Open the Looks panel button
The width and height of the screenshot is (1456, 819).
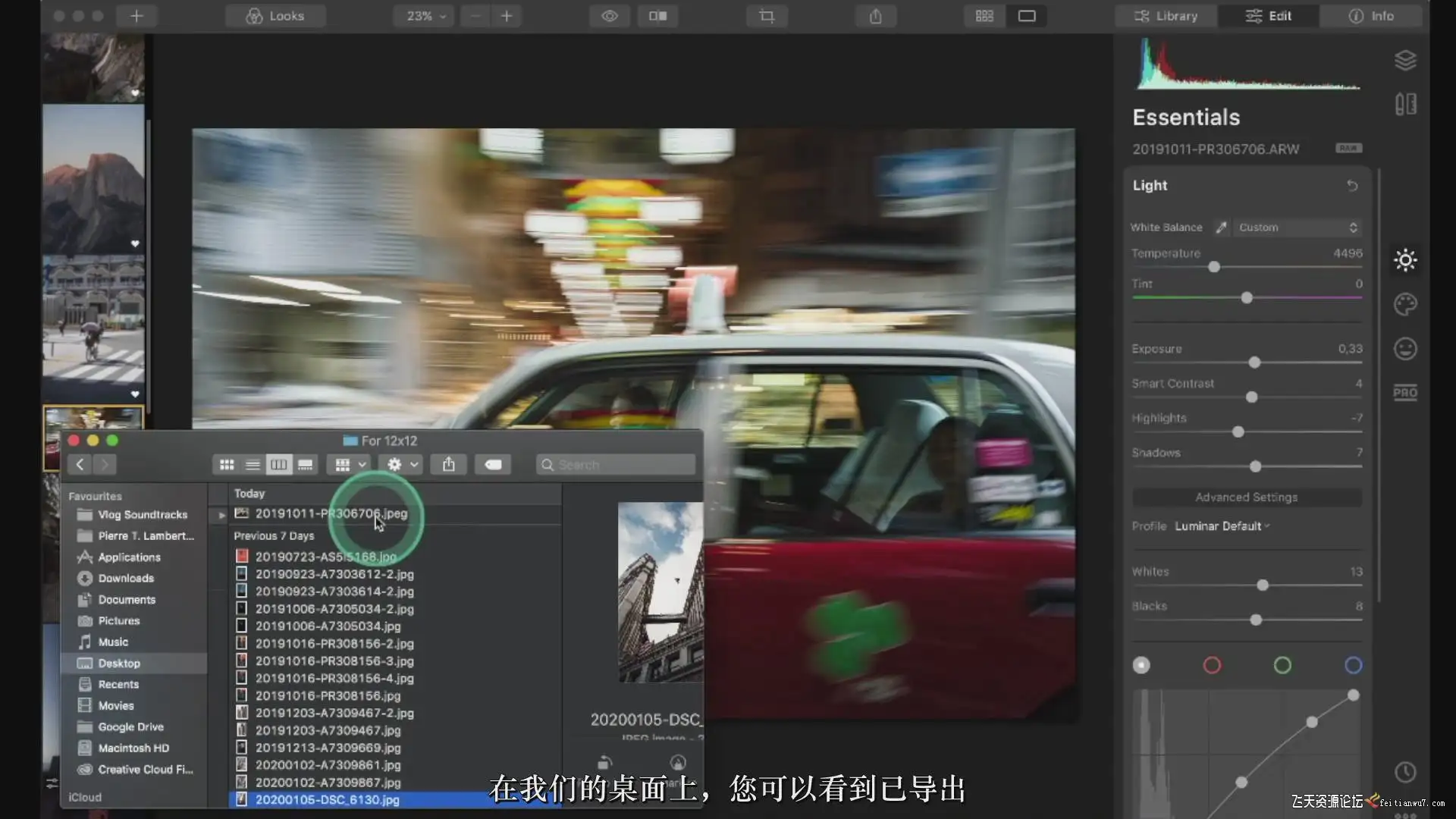pos(275,16)
